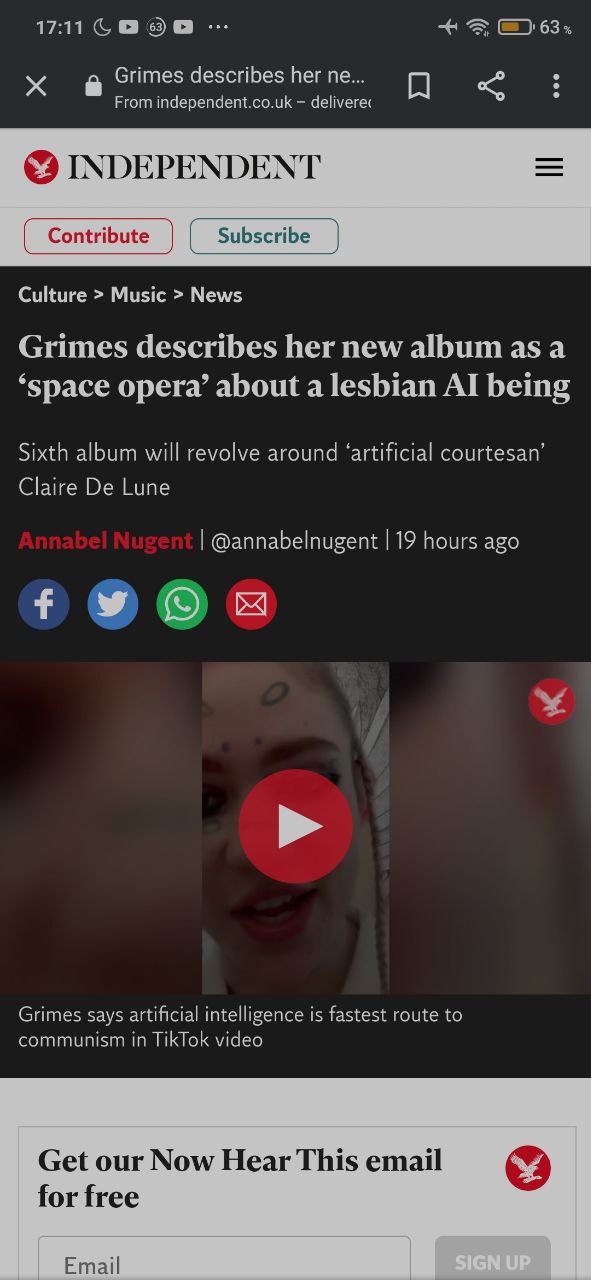Open the Music breadcrumb link

[x=138, y=295]
